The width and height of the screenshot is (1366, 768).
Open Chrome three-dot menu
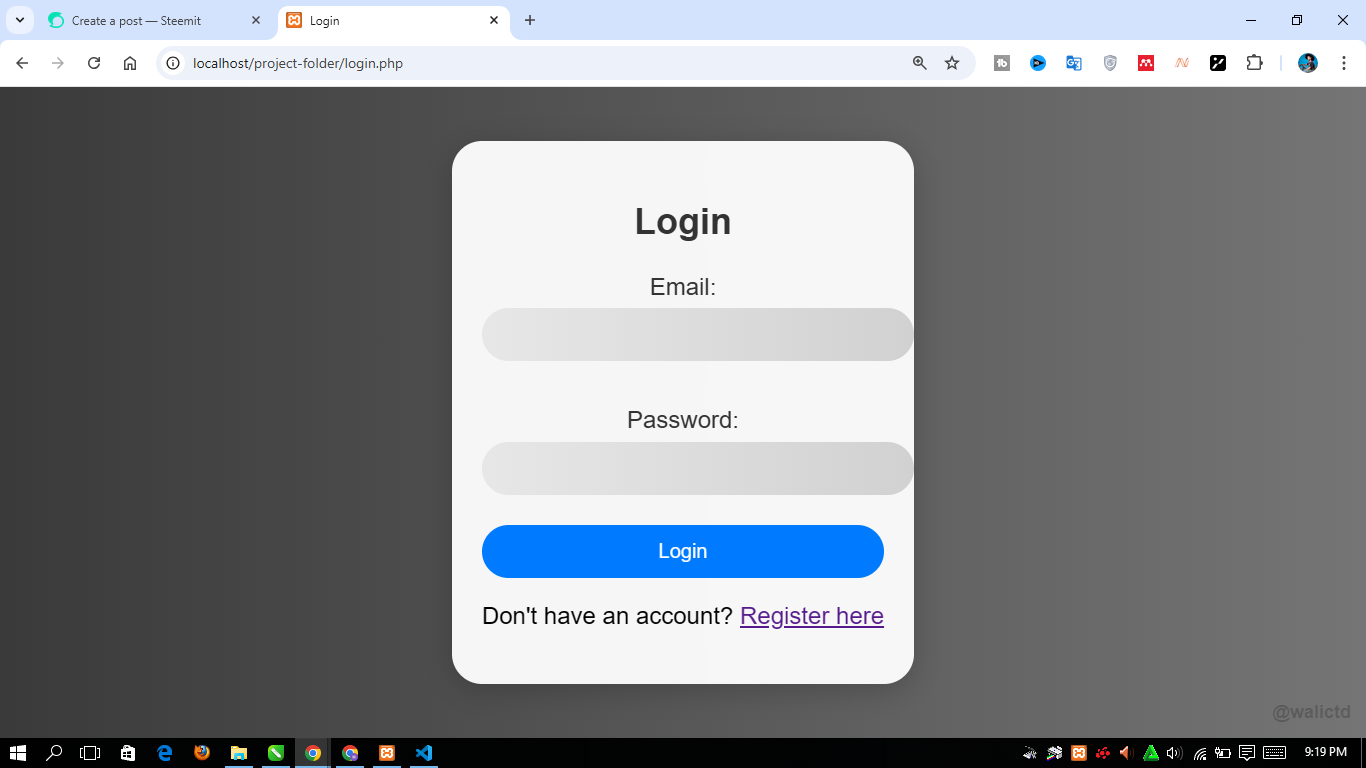(x=1344, y=63)
